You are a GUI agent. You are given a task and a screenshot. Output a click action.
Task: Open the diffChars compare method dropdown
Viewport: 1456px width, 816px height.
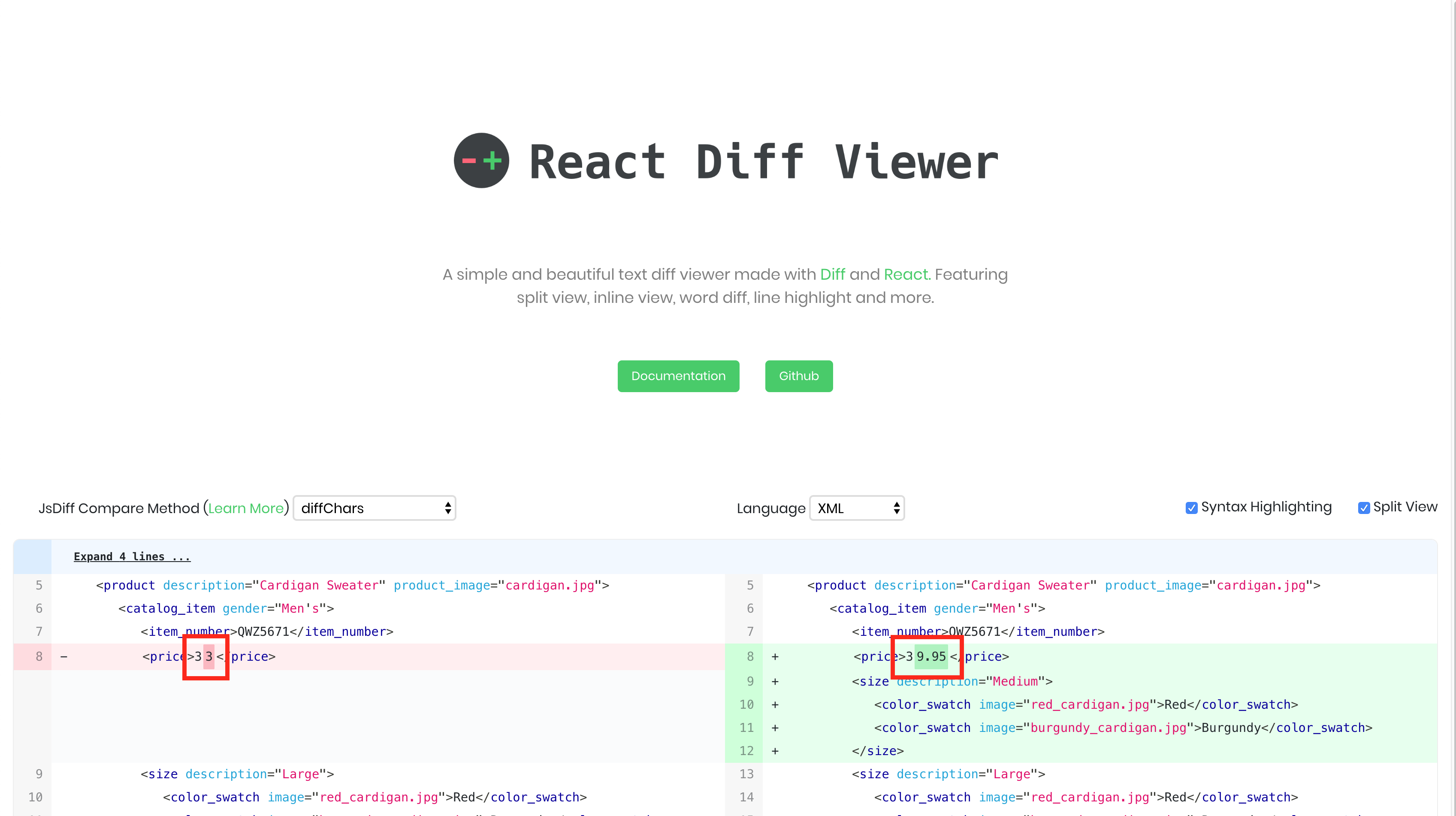coord(374,508)
